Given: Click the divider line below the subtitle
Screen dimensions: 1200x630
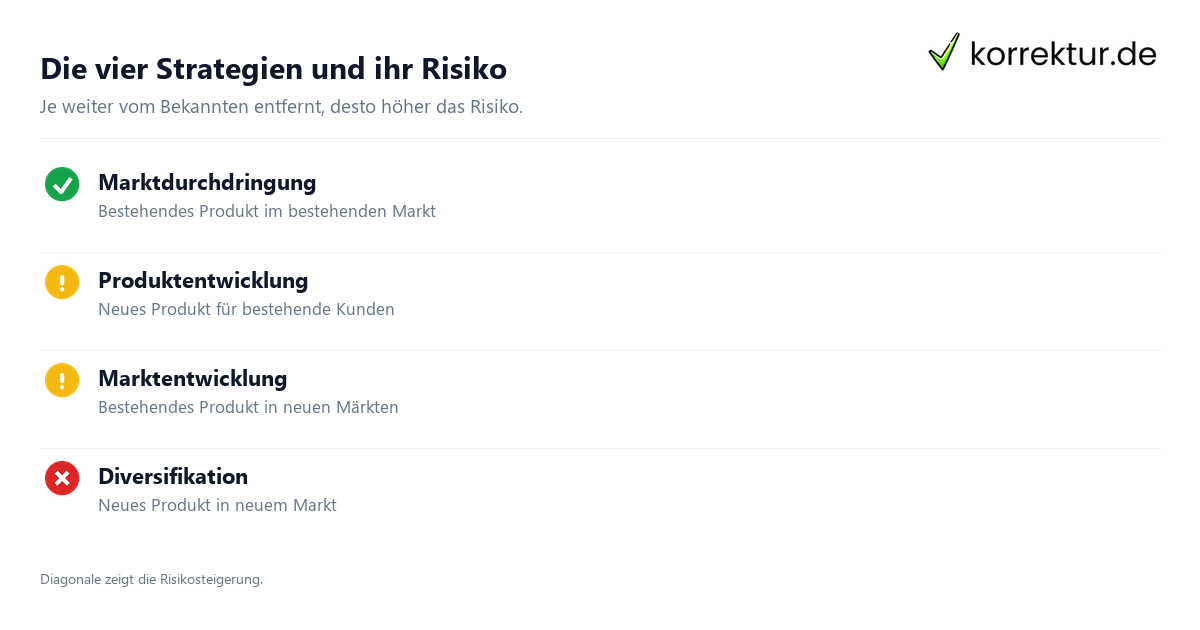Looking at the screenshot, I should click(x=600, y=138).
